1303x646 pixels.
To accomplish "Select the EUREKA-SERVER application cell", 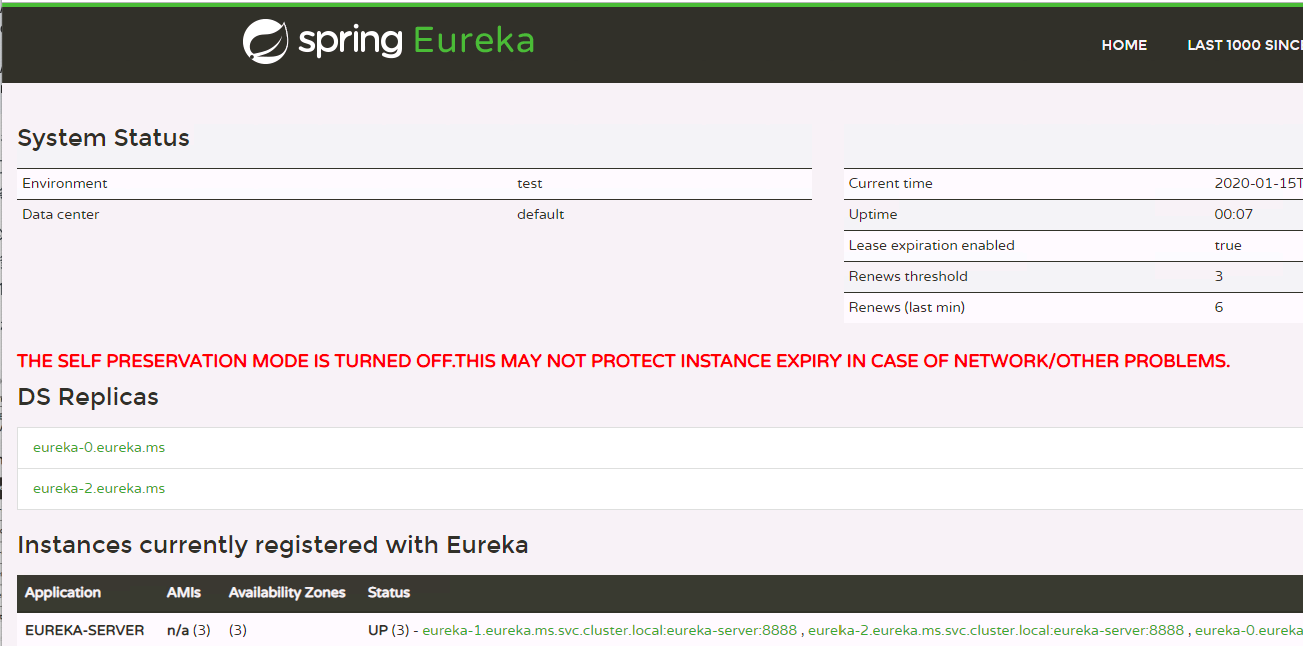I will click(85, 630).
